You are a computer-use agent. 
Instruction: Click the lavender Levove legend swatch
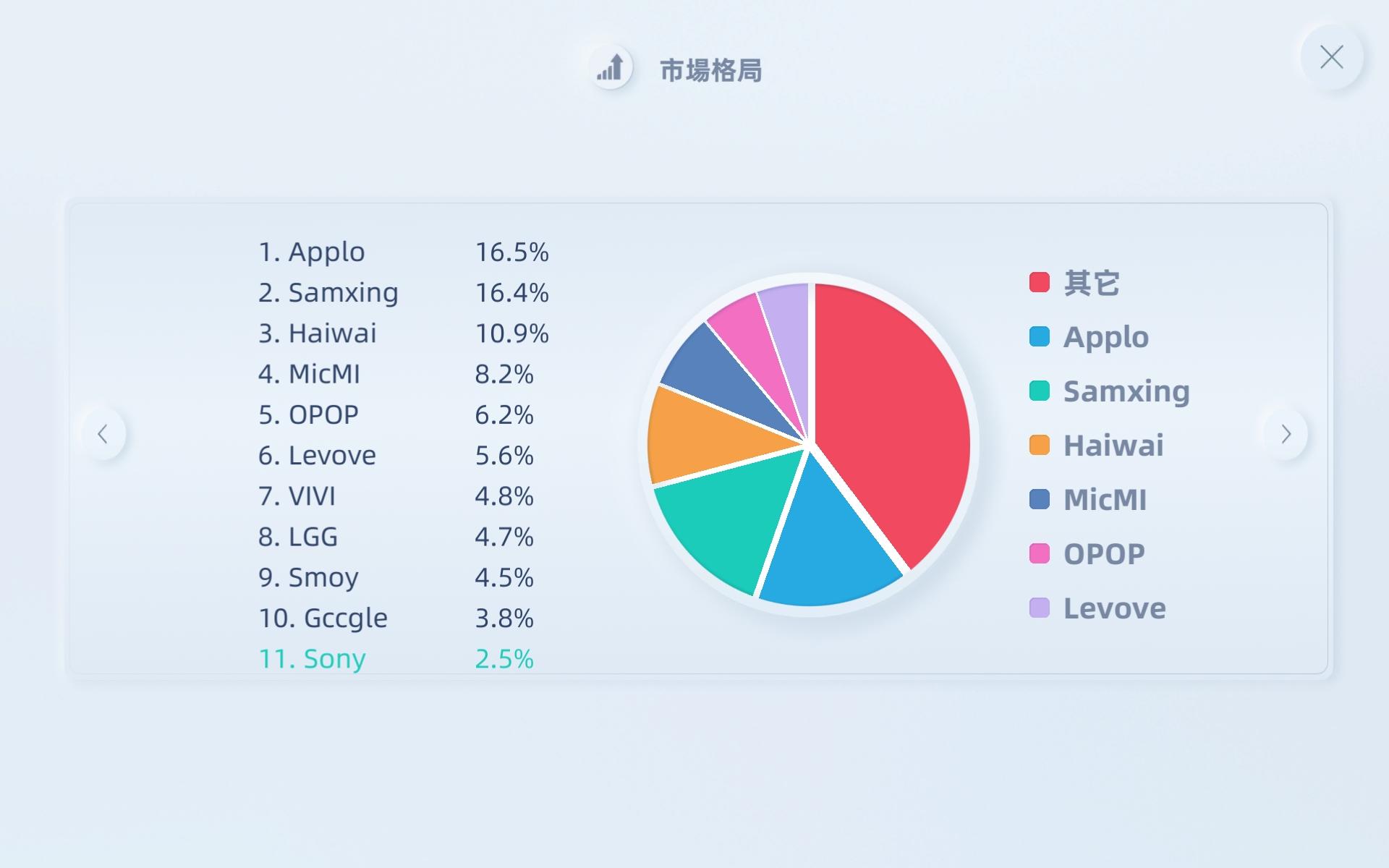(1039, 608)
